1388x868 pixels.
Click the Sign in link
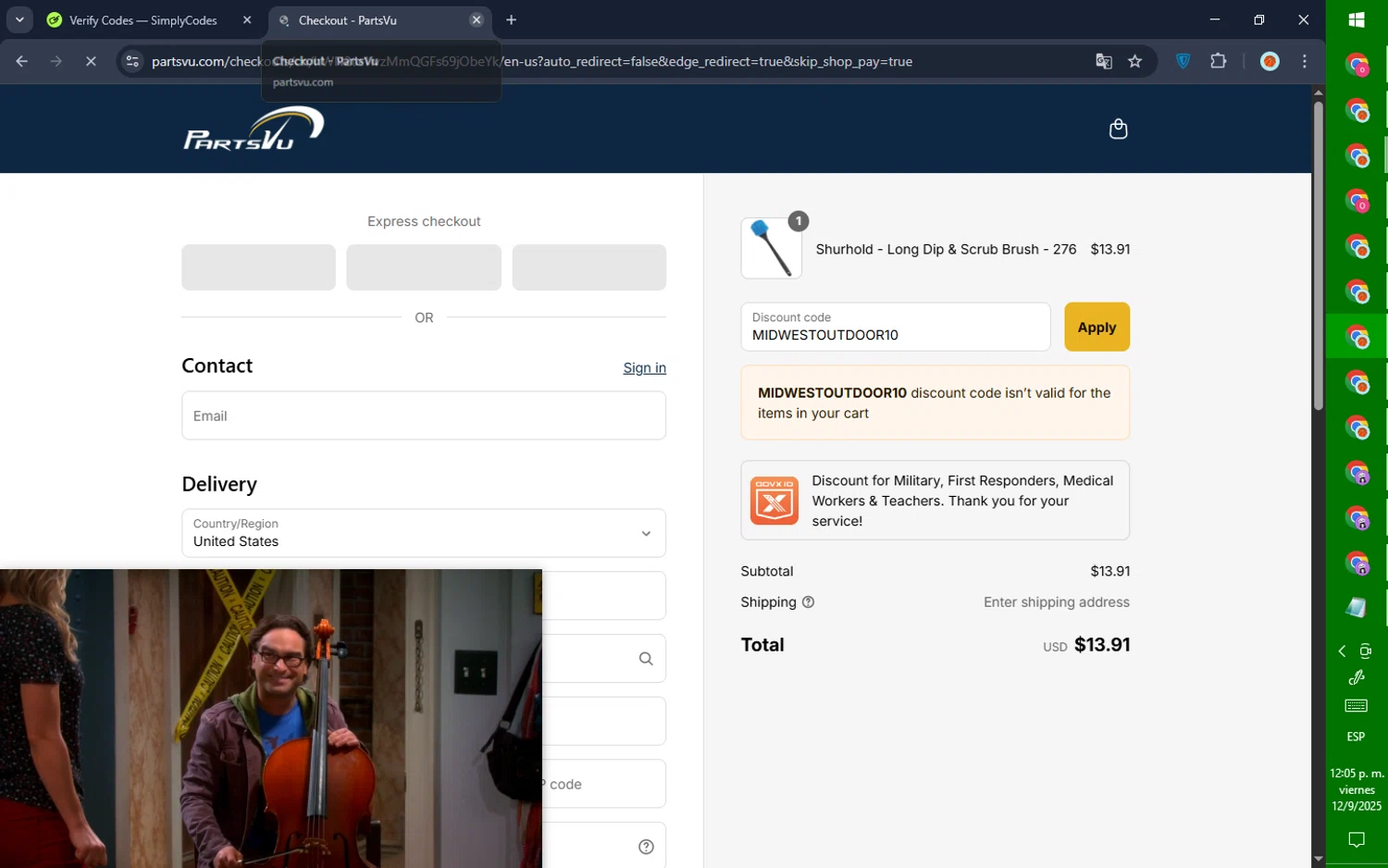click(644, 368)
